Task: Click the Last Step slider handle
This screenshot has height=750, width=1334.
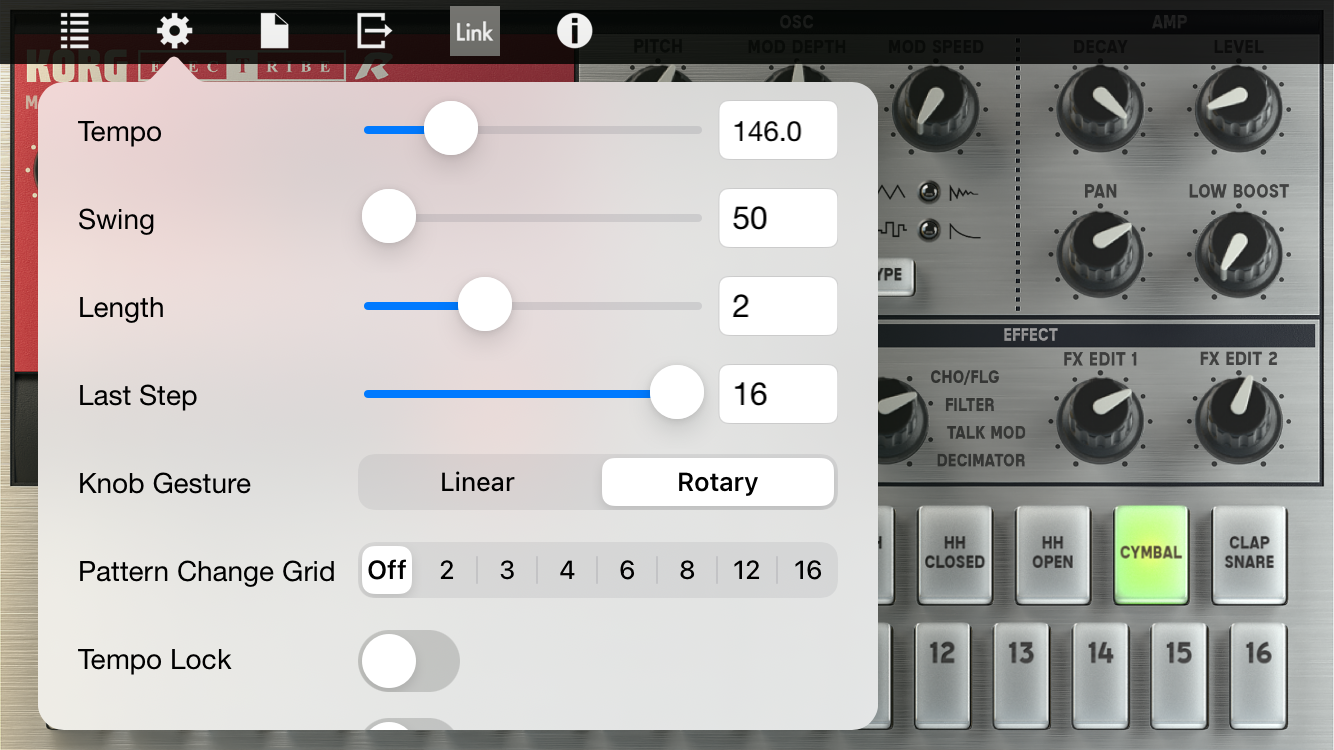Action: 677,393
